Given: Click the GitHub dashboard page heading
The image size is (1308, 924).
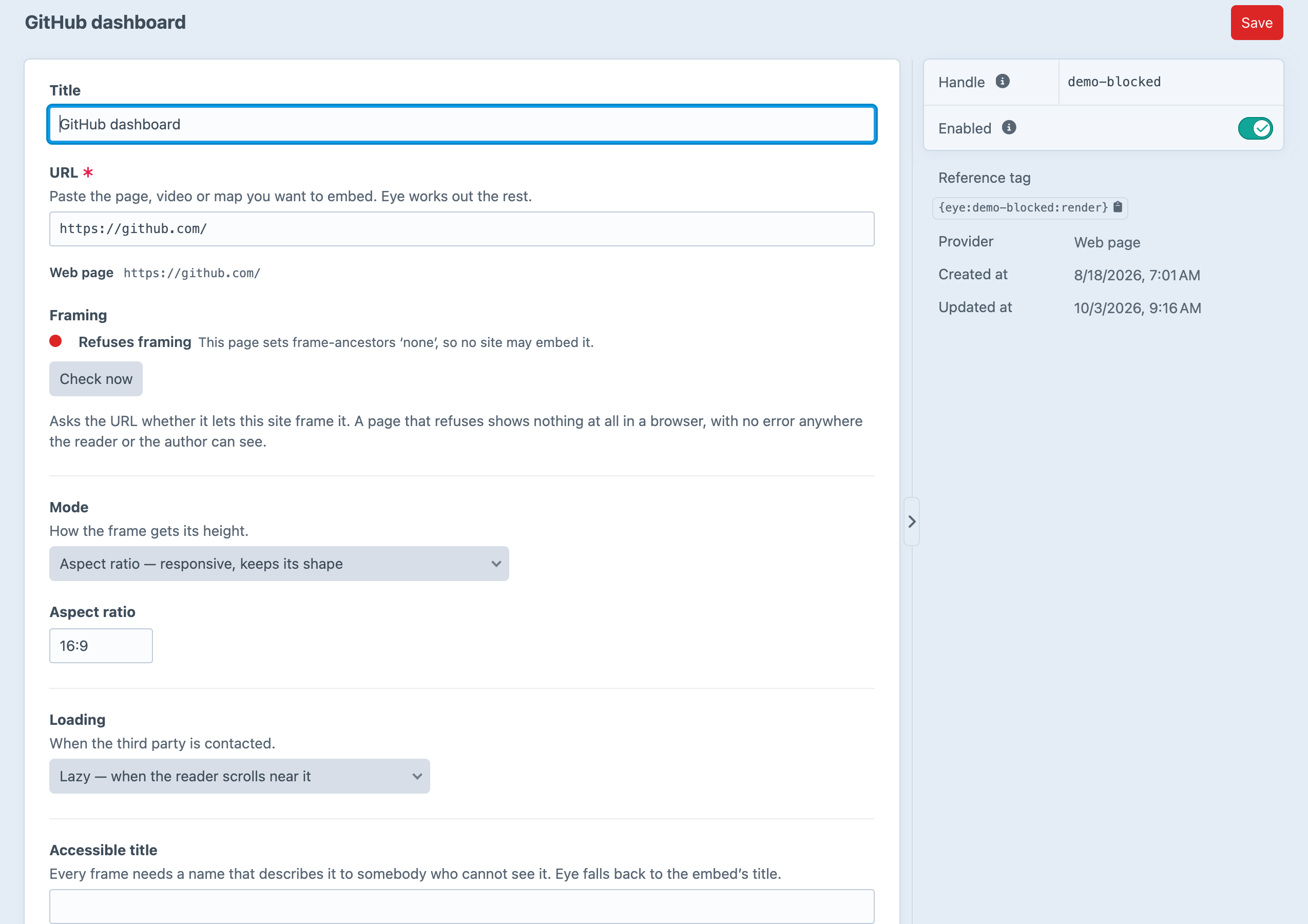Looking at the screenshot, I should pos(105,22).
